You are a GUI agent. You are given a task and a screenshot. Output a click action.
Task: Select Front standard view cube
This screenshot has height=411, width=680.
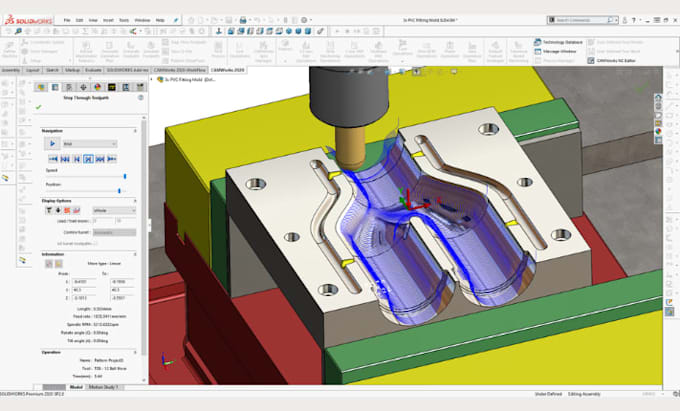[x=231, y=31]
